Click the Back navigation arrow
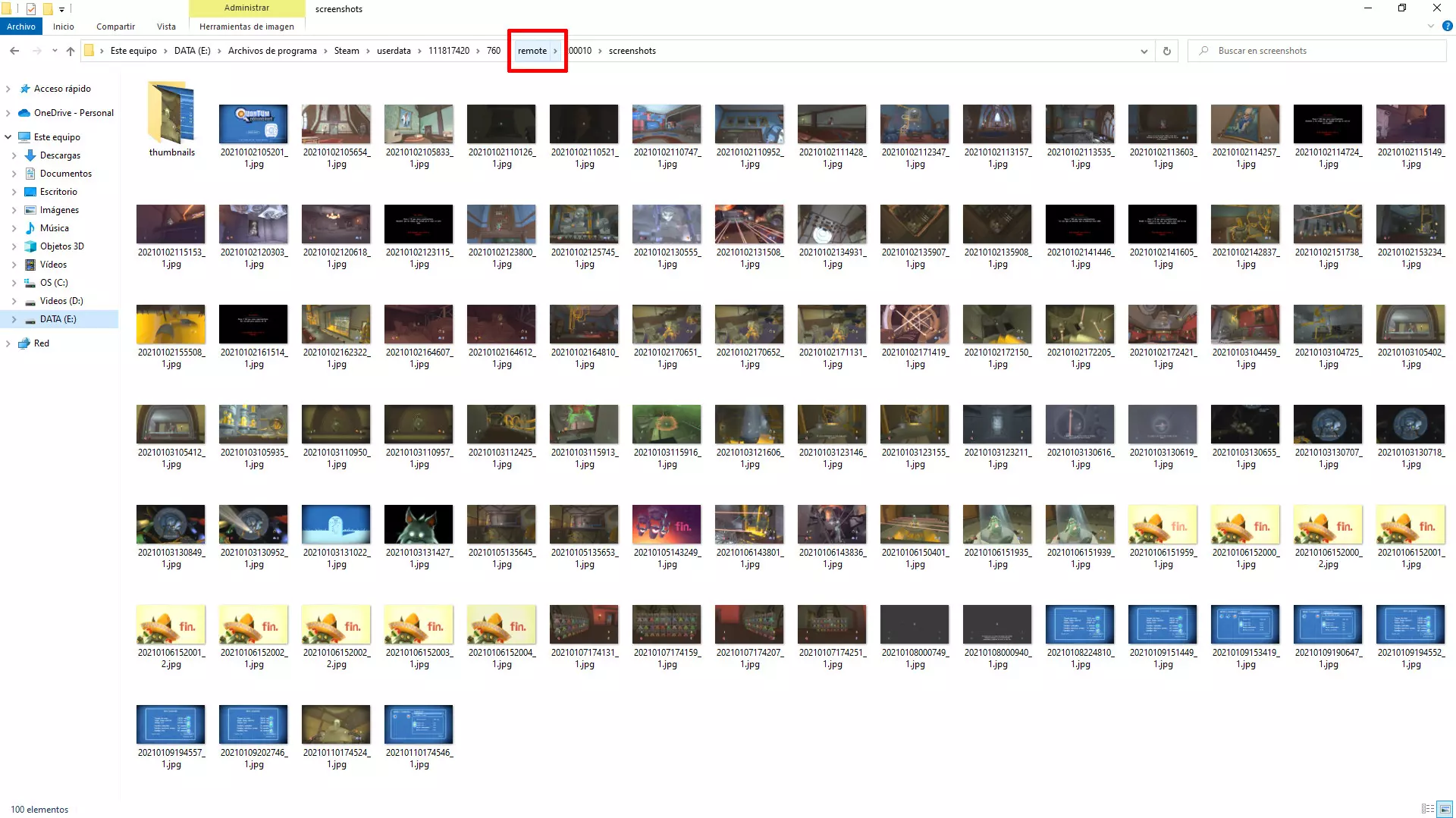 (14, 51)
